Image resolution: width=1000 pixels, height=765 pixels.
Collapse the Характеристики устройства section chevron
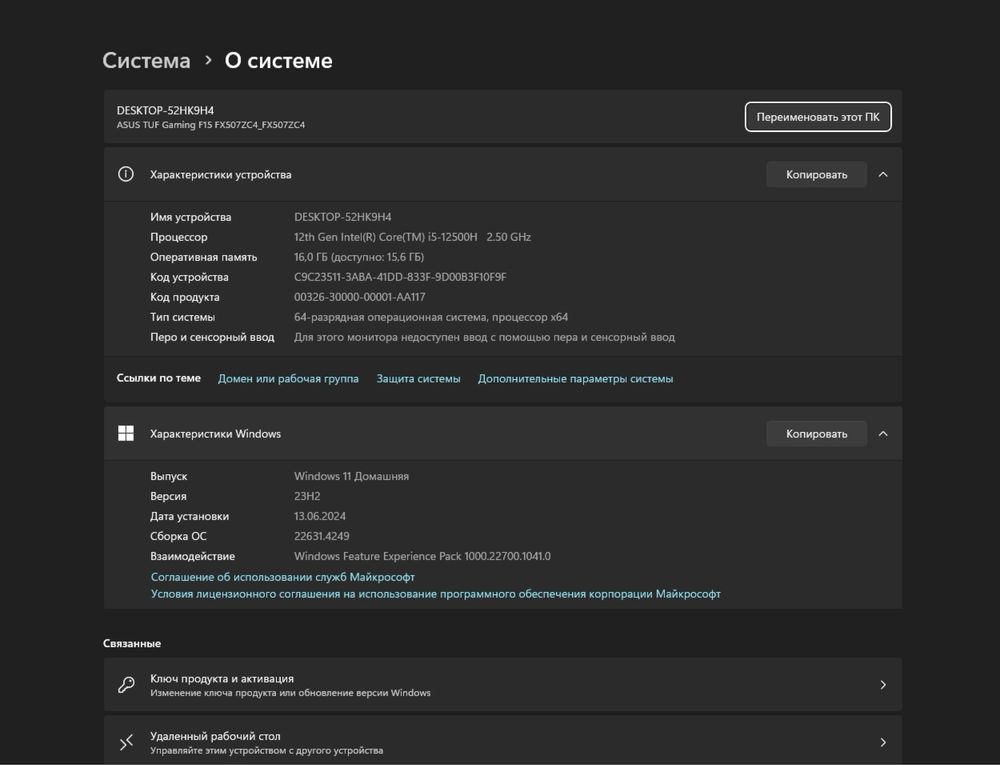pyautogui.click(x=883, y=175)
